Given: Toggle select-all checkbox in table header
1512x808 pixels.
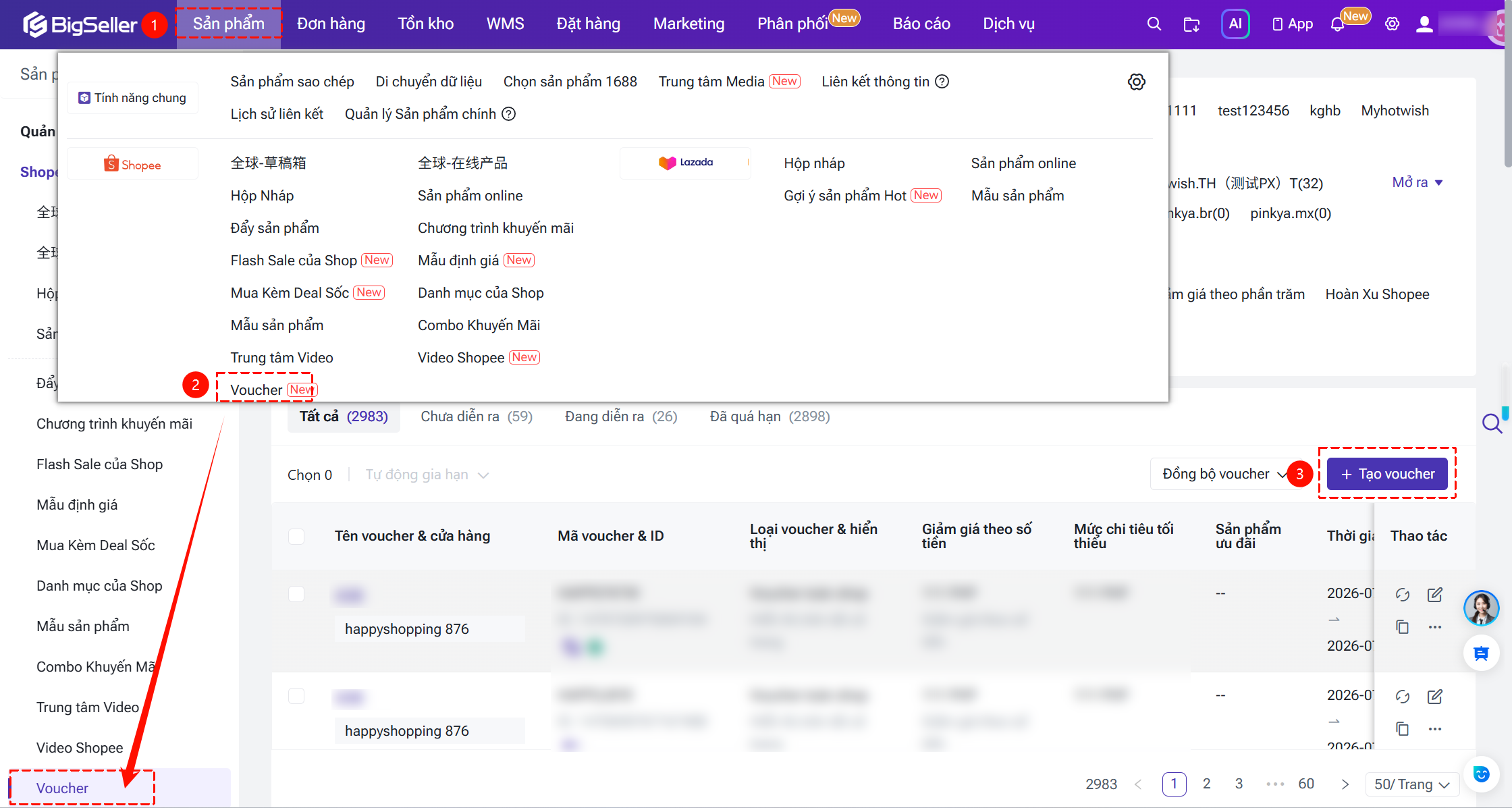Looking at the screenshot, I should point(296,537).
